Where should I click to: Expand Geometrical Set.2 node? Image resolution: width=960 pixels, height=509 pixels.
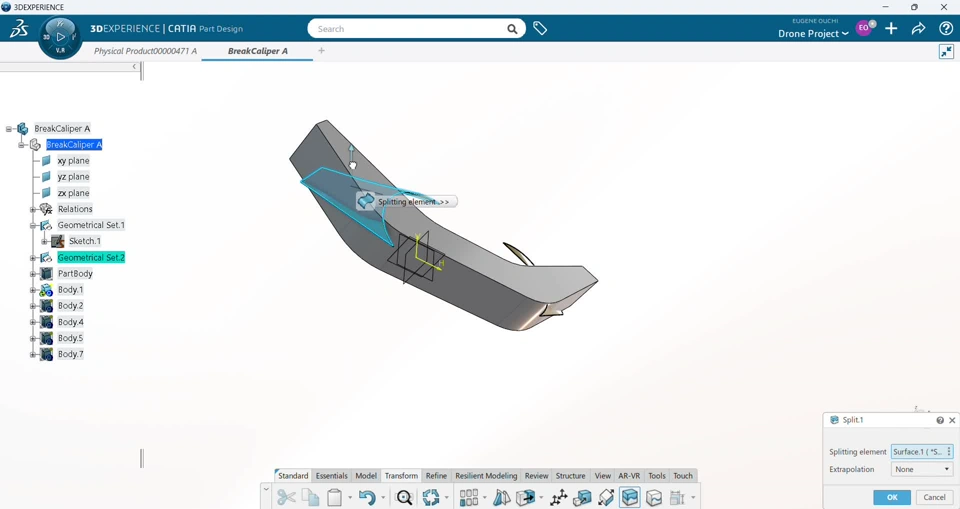click(33, 258)
